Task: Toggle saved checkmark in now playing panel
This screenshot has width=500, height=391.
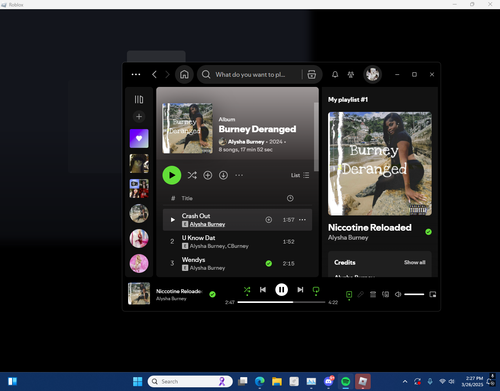Action: (428, 232)
